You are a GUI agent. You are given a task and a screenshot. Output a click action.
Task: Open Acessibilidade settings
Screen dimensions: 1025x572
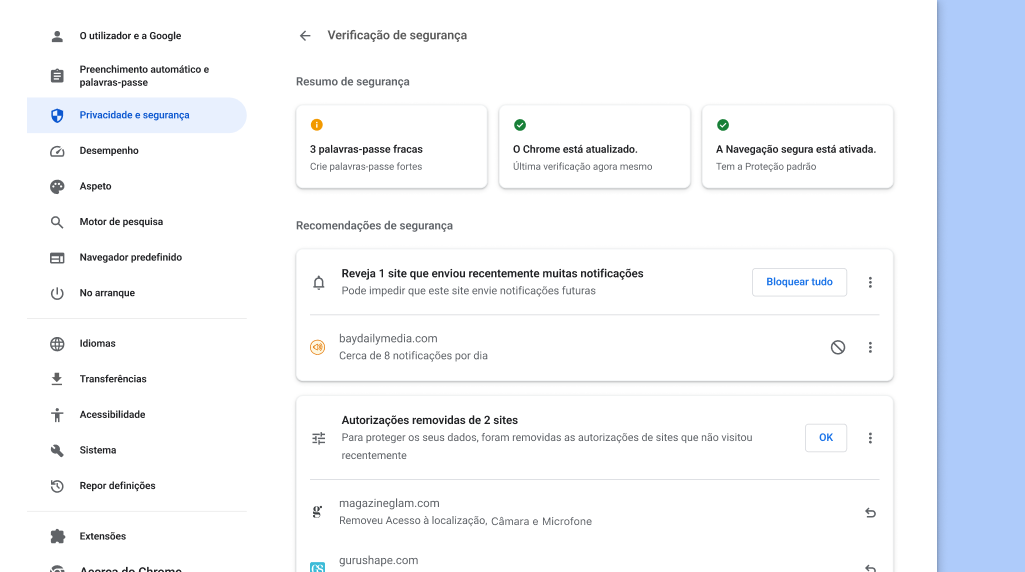point(137,415)
